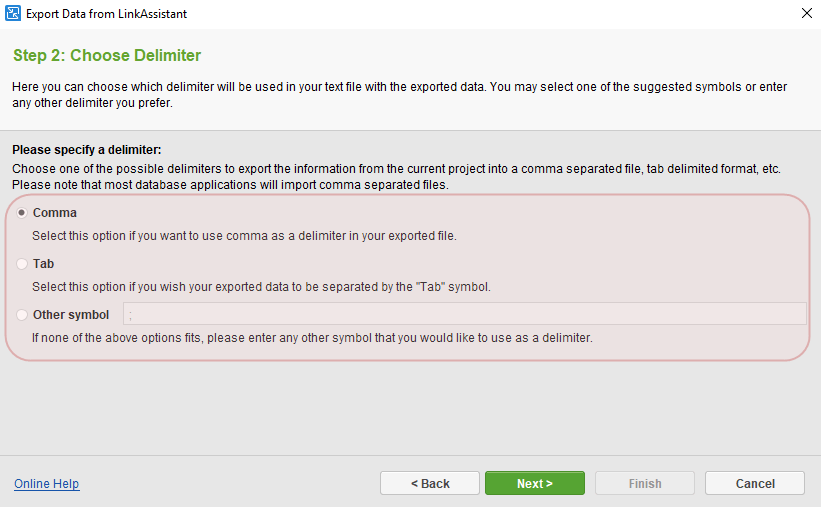821x507 pixels.
Task: Go back with the Back button
Action: 430,484
